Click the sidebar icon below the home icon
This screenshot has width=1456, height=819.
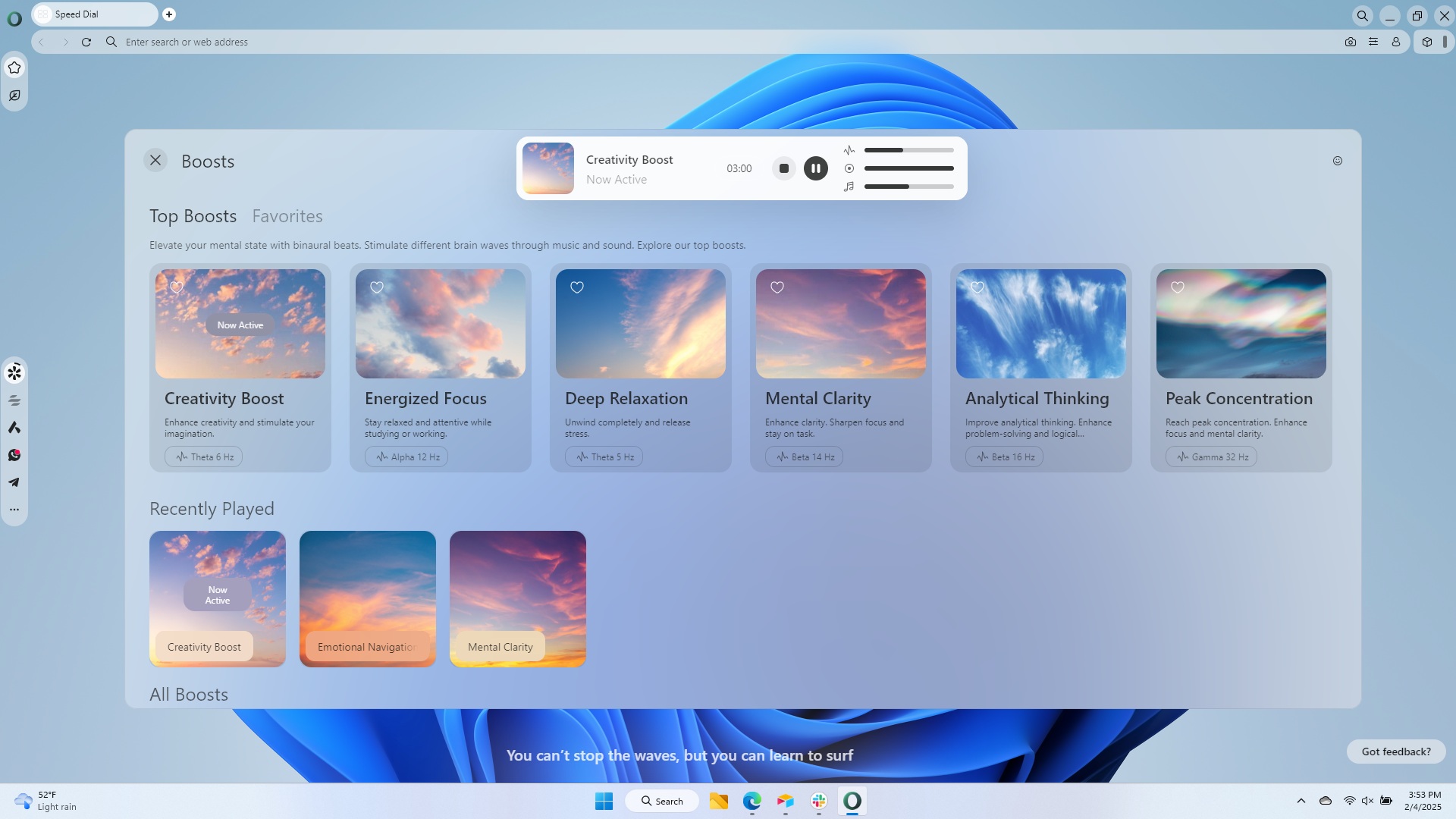14,96
